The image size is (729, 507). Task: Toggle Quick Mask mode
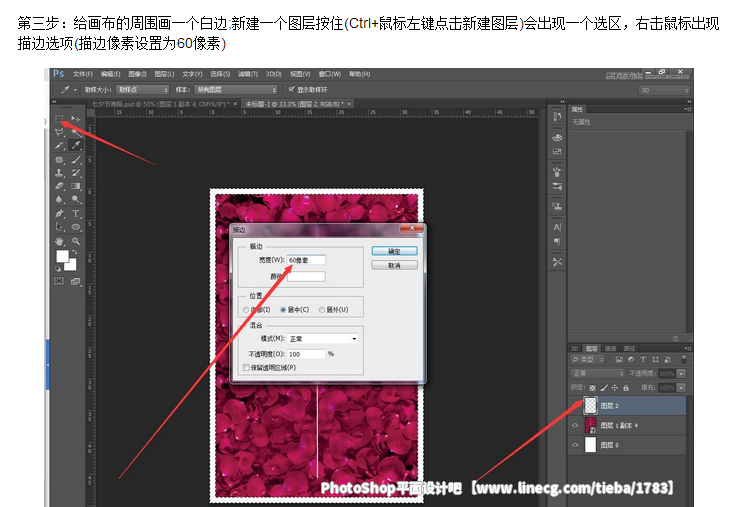coord(59,281)
